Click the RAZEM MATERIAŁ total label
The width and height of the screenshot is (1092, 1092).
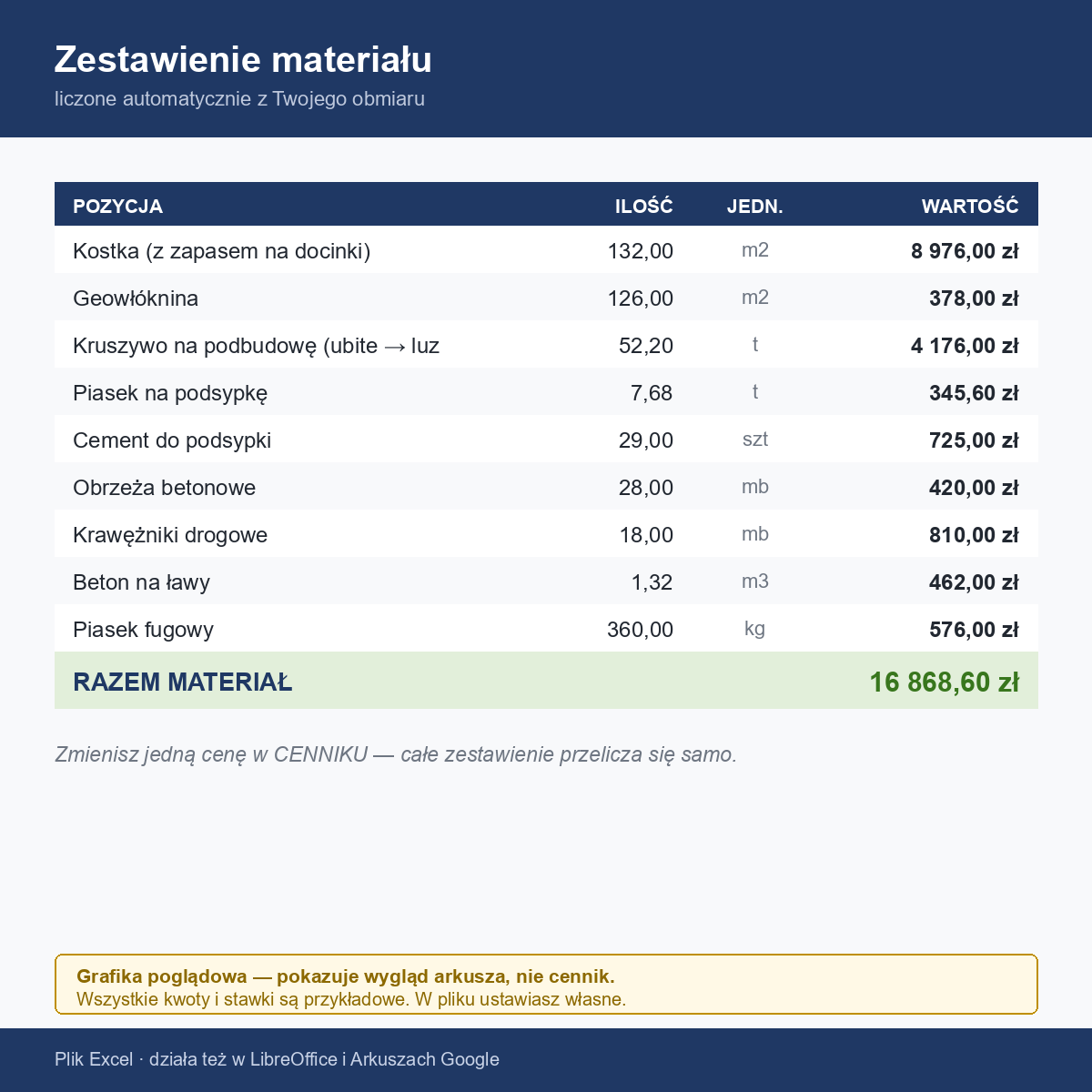point(183,682)
